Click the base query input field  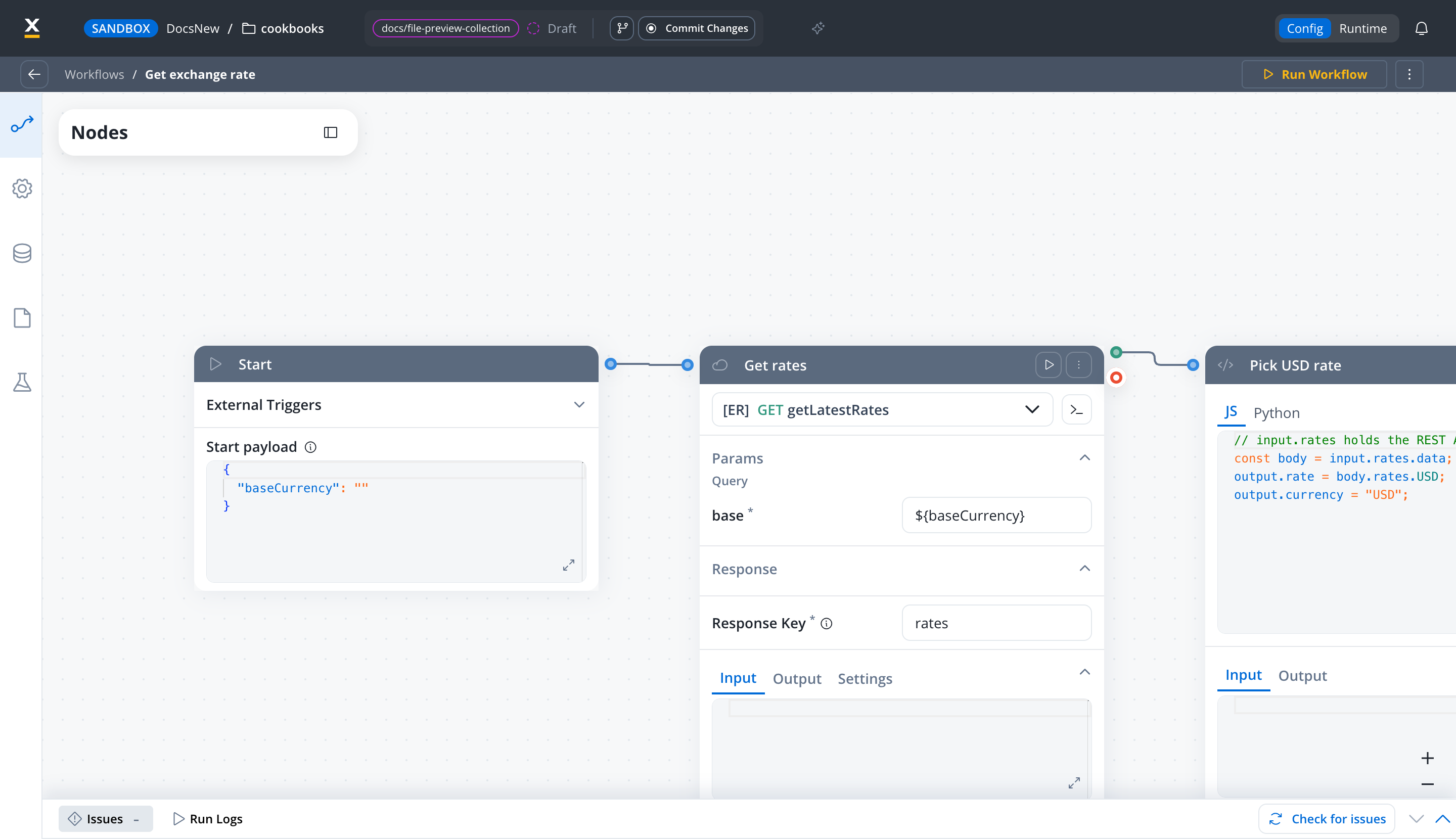(996, 515)
